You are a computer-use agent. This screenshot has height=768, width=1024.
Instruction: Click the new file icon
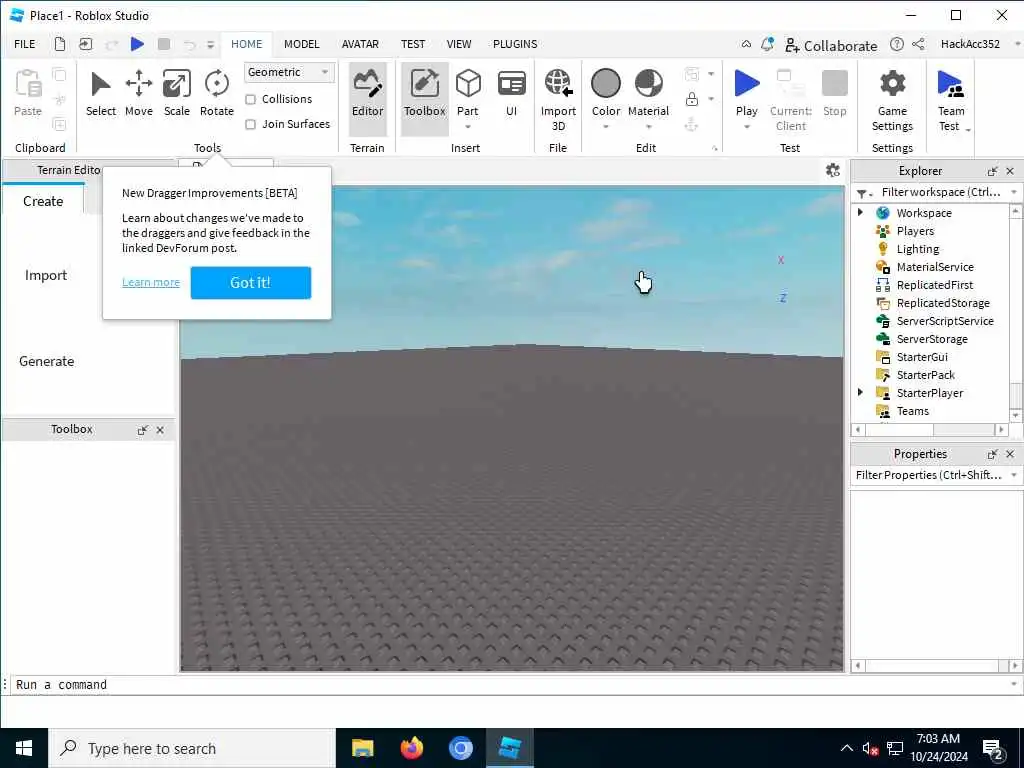(59, 44)
